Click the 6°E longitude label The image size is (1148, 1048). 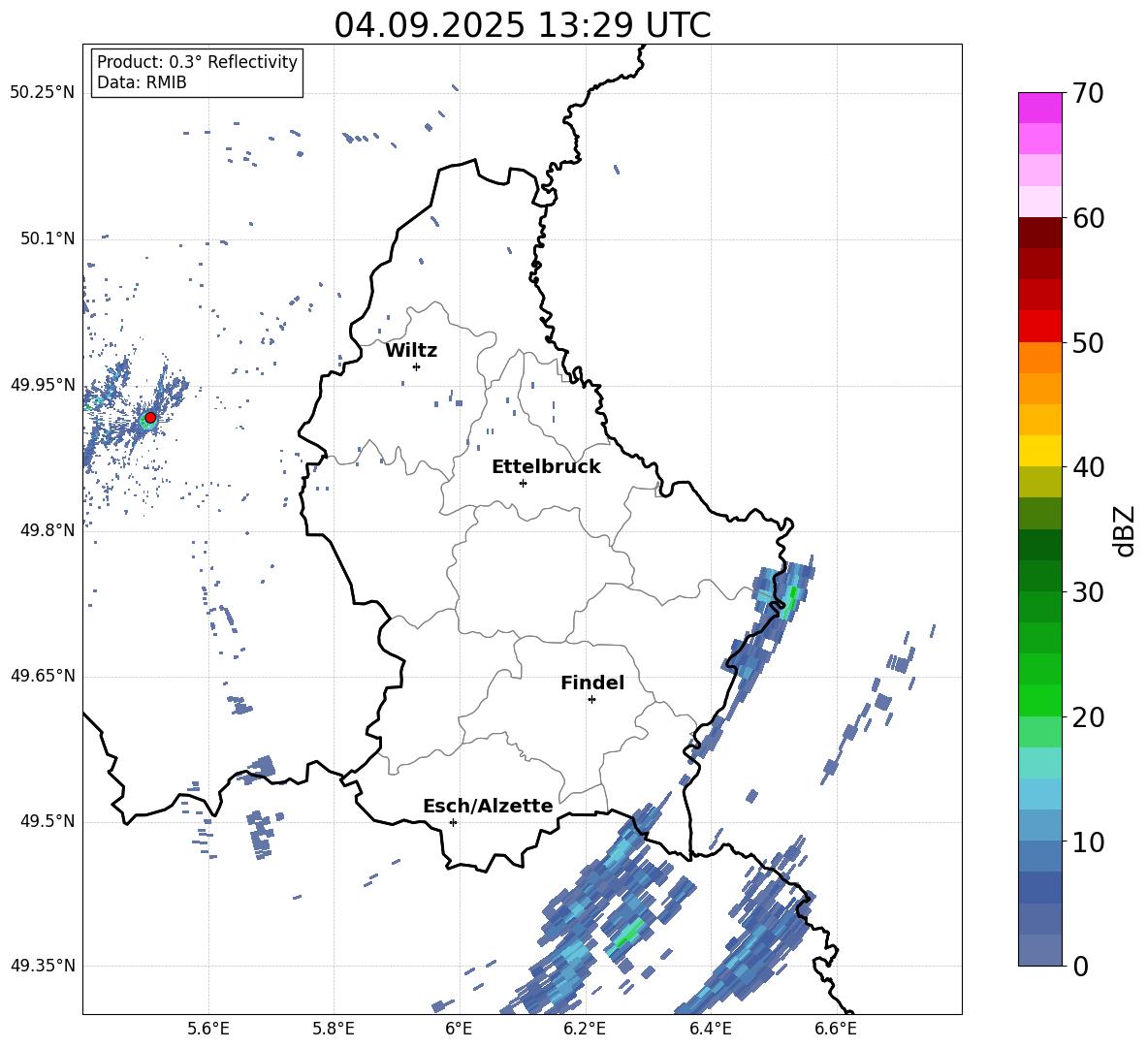459,1029
